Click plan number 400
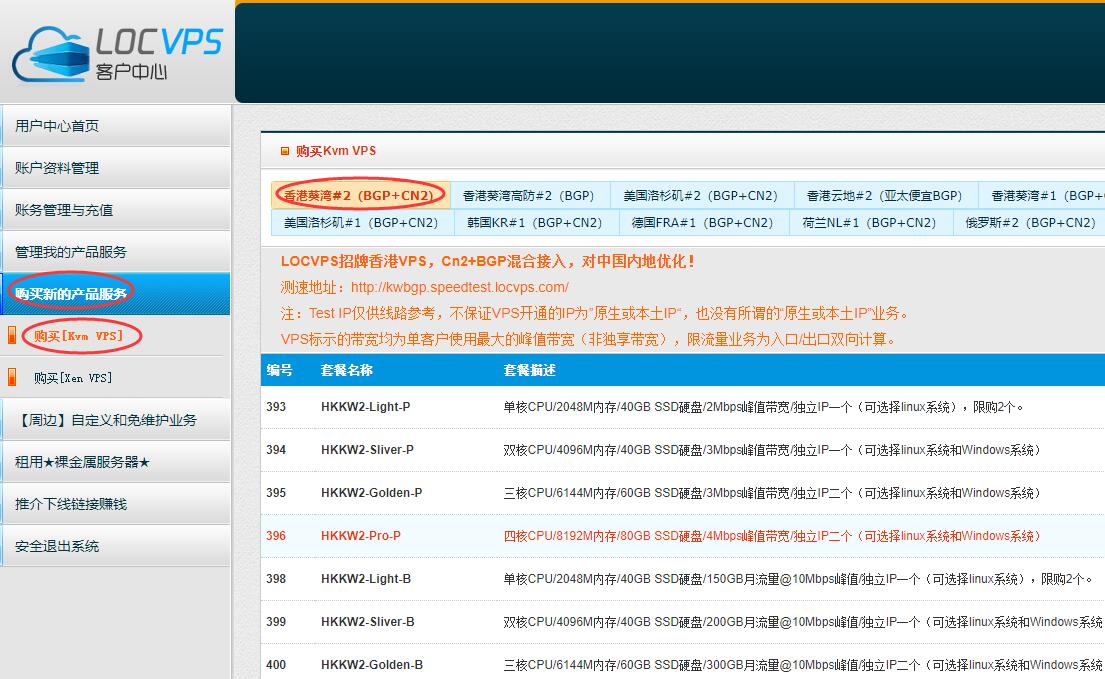 [276, 664]
